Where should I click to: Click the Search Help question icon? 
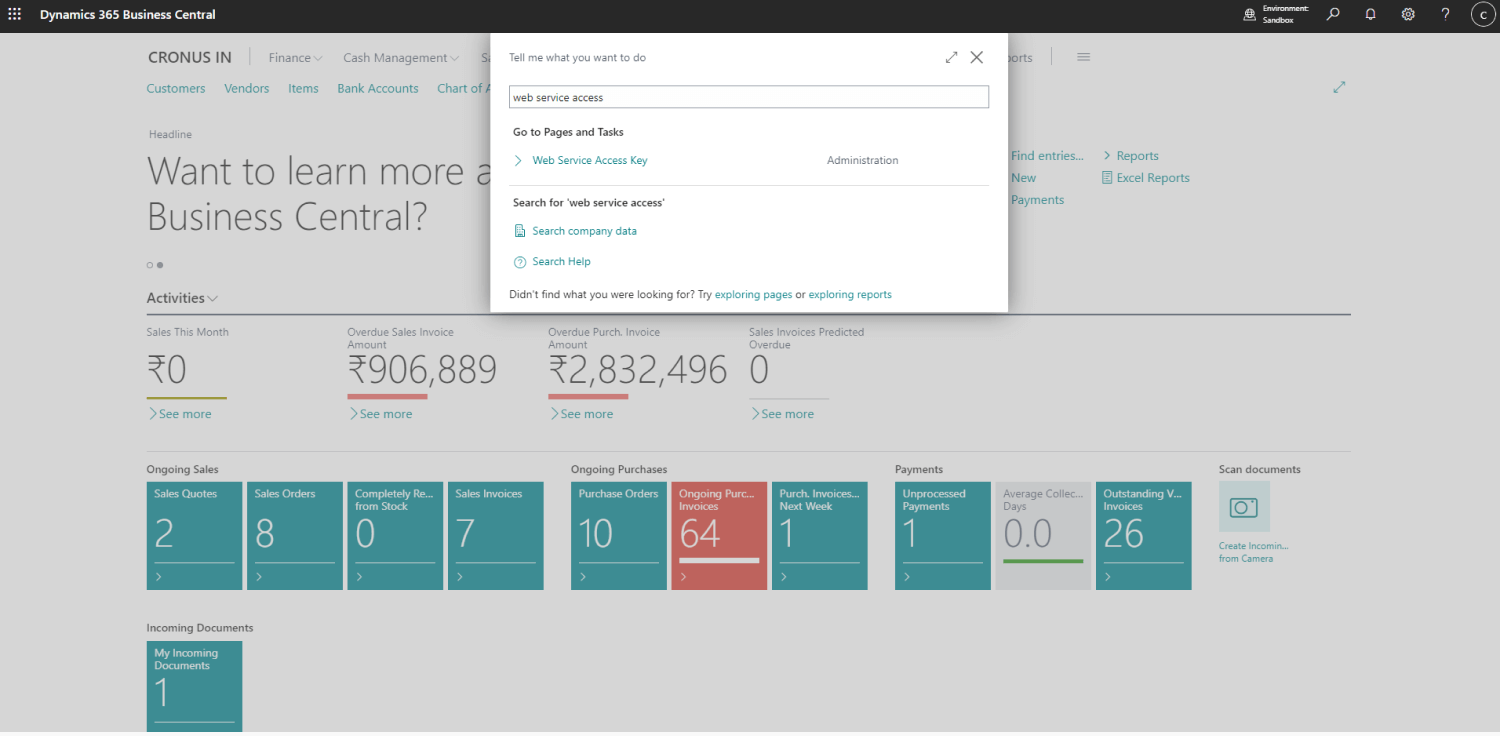[x=519, y=262]
